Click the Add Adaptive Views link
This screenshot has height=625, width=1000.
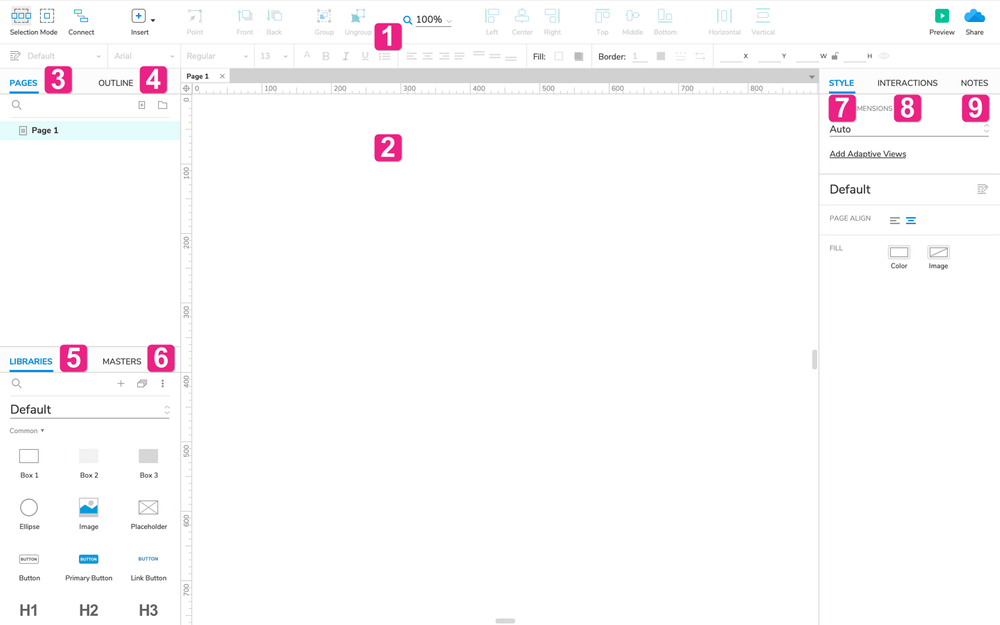coord(866,153)
